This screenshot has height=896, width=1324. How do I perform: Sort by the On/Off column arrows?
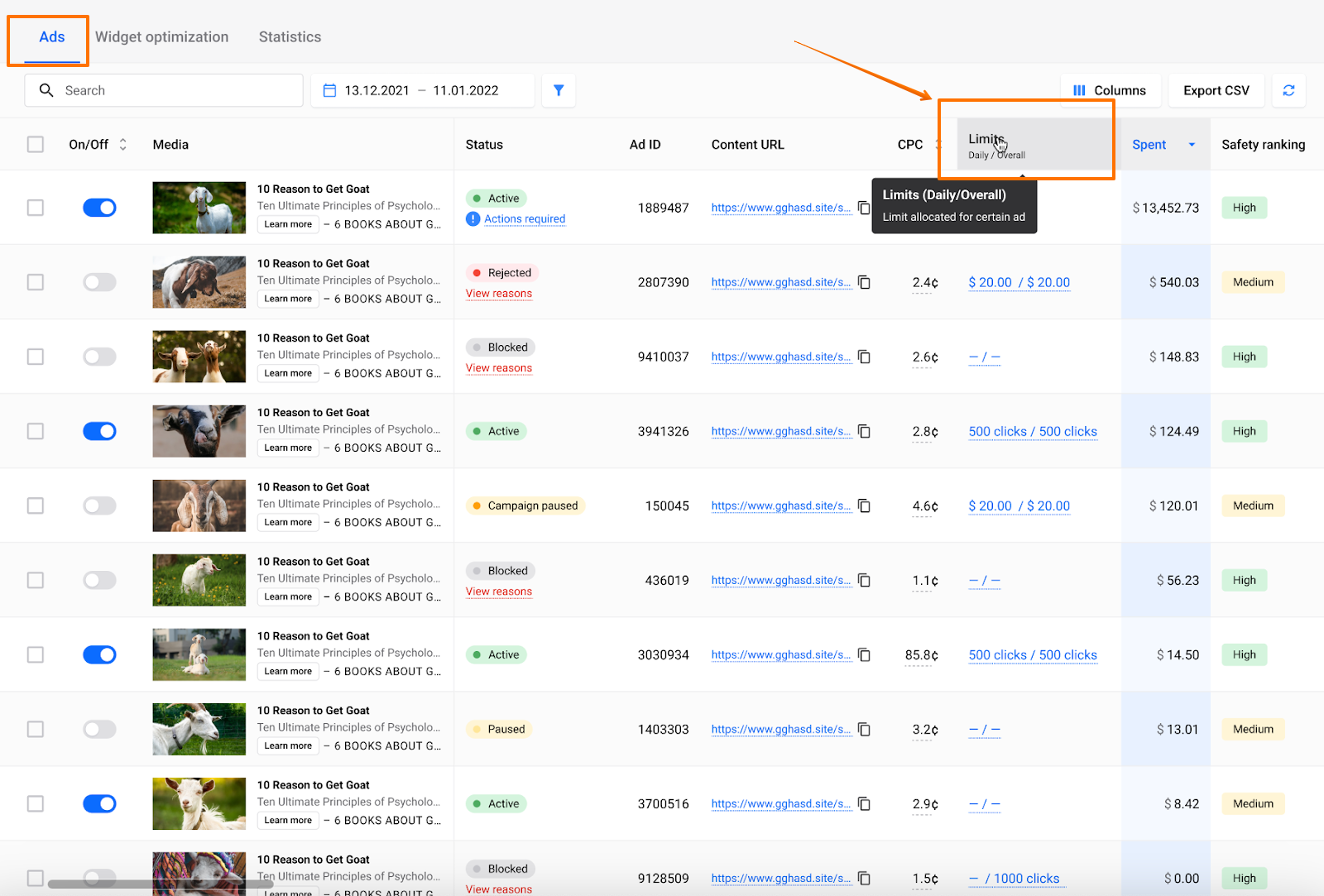point(123,144)
